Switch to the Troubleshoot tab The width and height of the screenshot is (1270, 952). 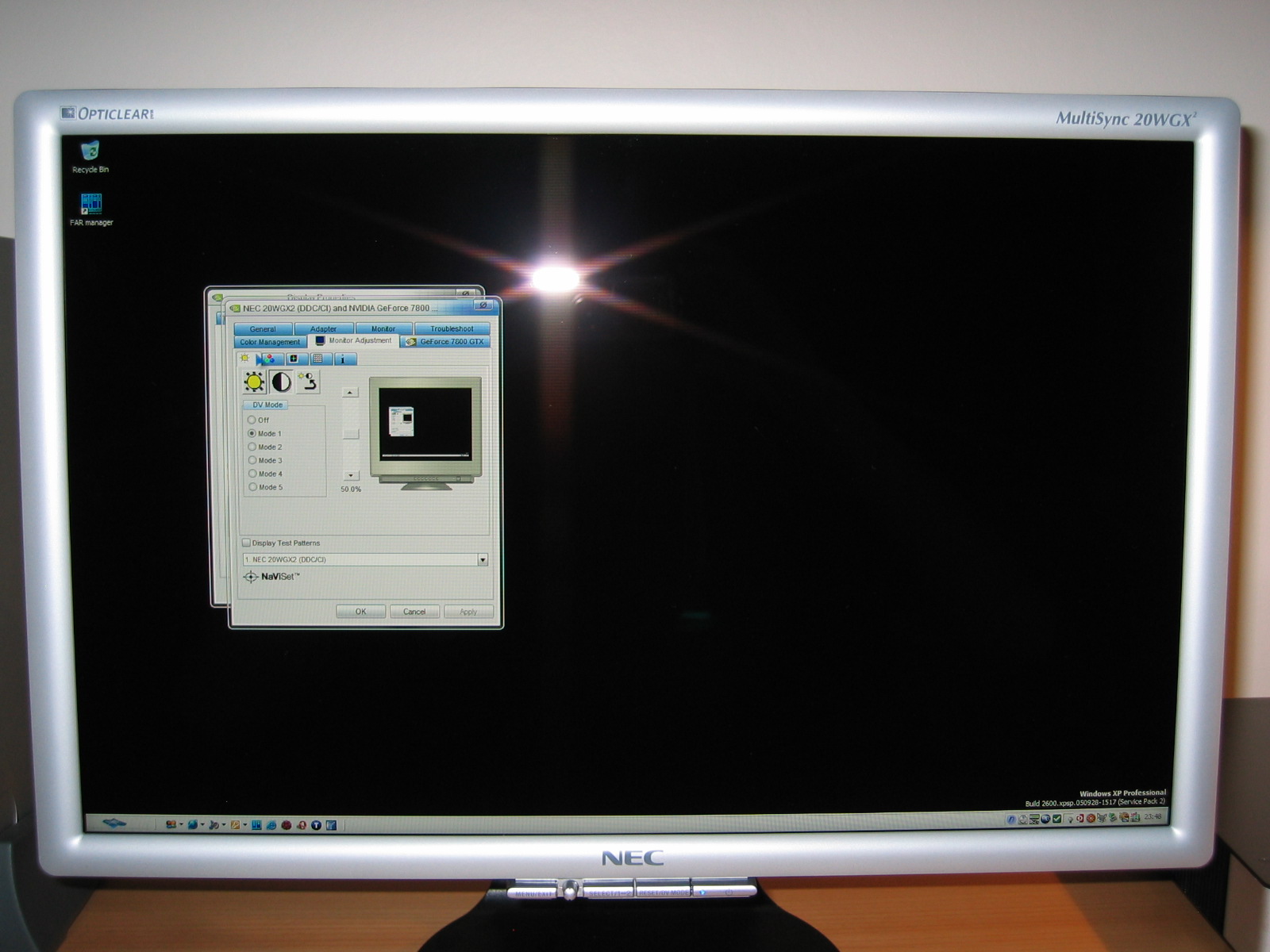[x=452, y=328]
